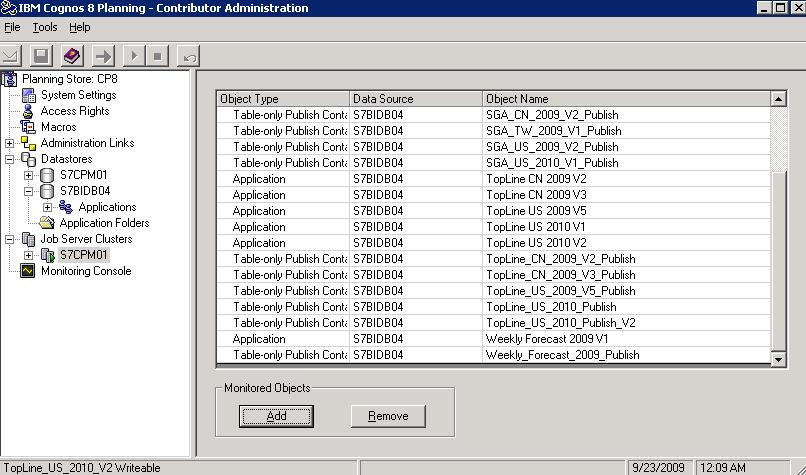Click the envelope icon in toolbar
The height and width of the screenshot is (475, 806).
(10, 56)
